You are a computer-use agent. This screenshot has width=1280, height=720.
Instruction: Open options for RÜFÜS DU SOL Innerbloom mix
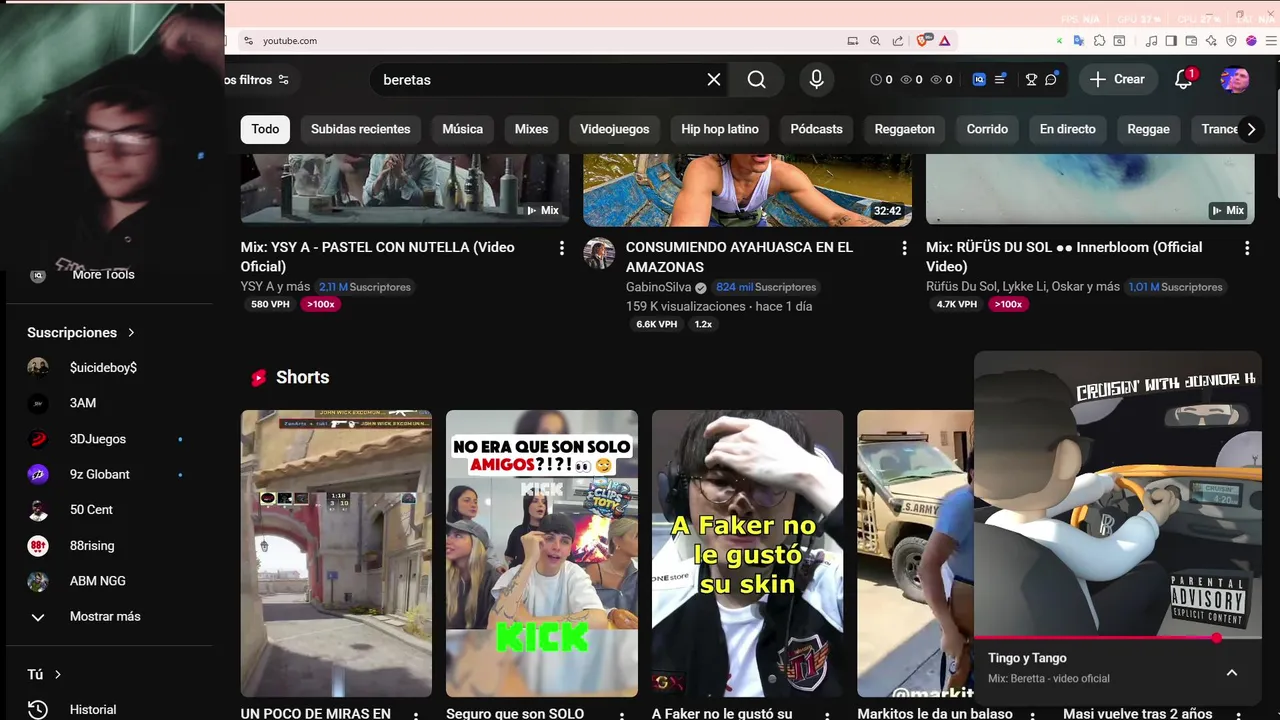[x=1247, y=248]
